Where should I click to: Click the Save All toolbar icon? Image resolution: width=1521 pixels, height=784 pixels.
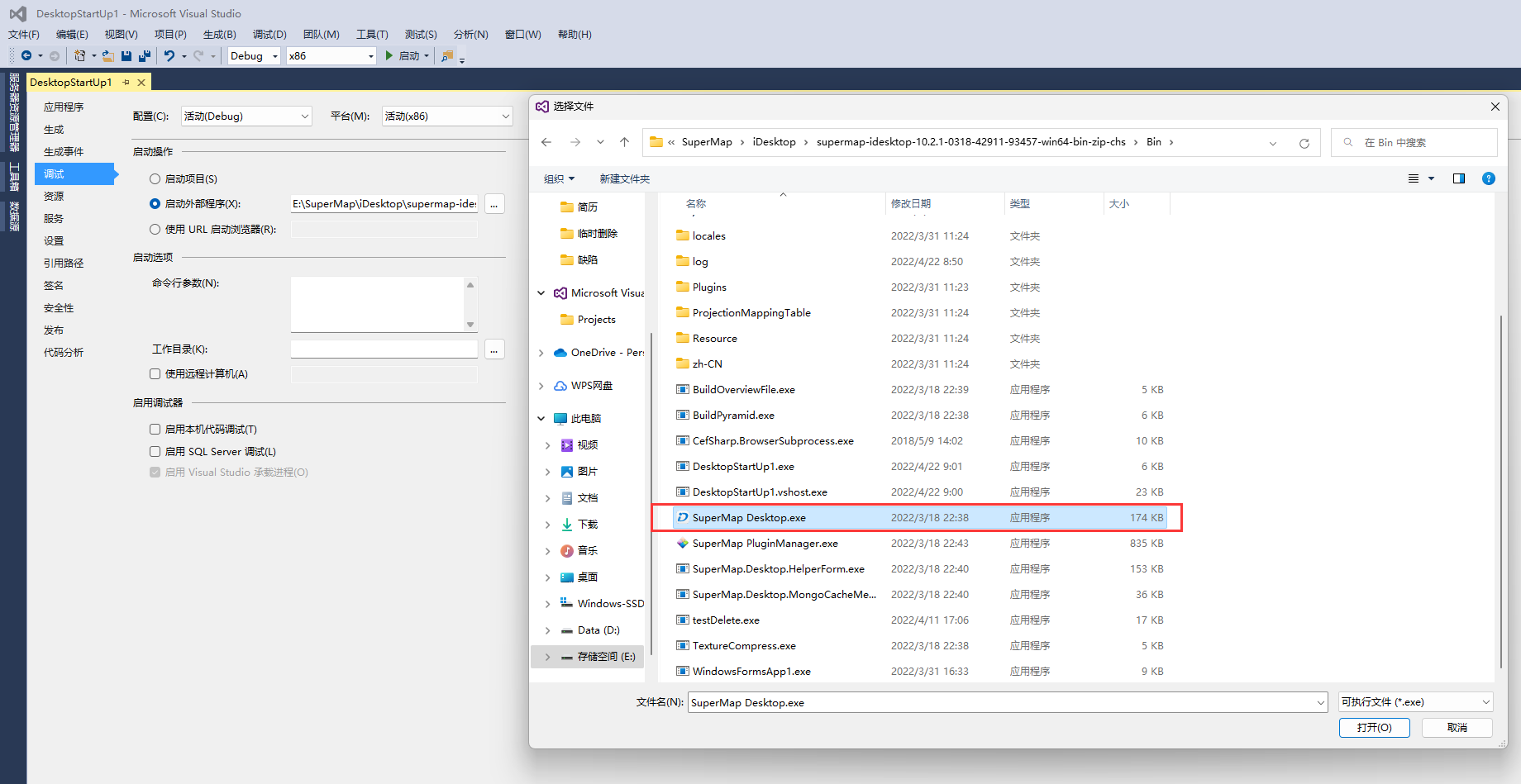tap(145, 56)
